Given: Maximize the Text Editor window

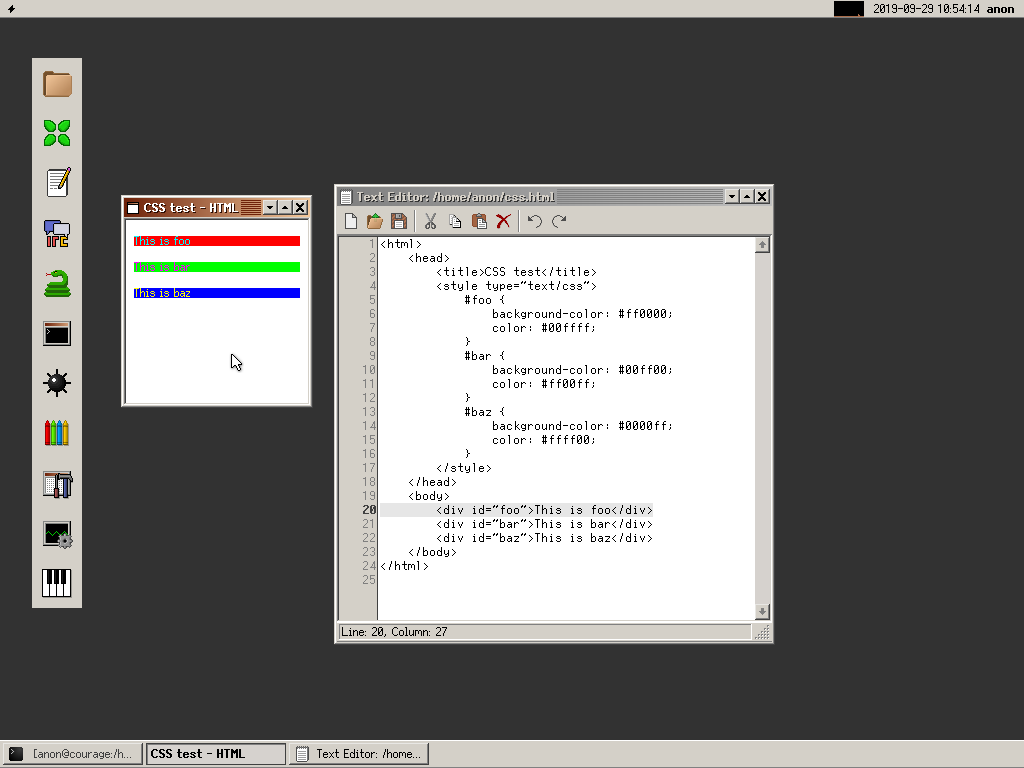Looking at the screenshot, I should point(747,197).
